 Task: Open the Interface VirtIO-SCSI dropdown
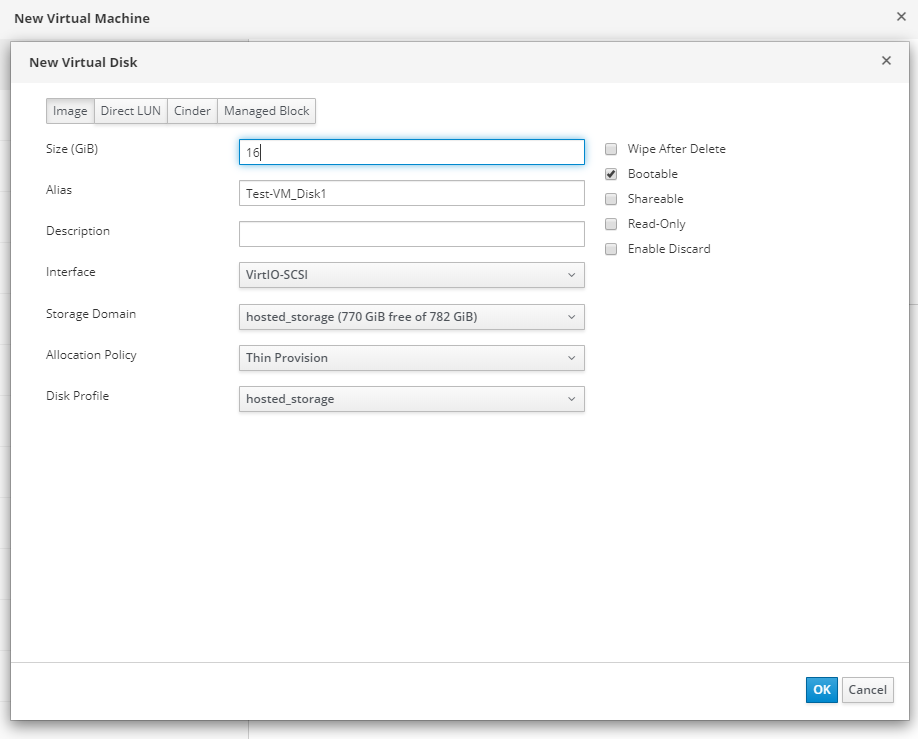[x=411, y=275]
